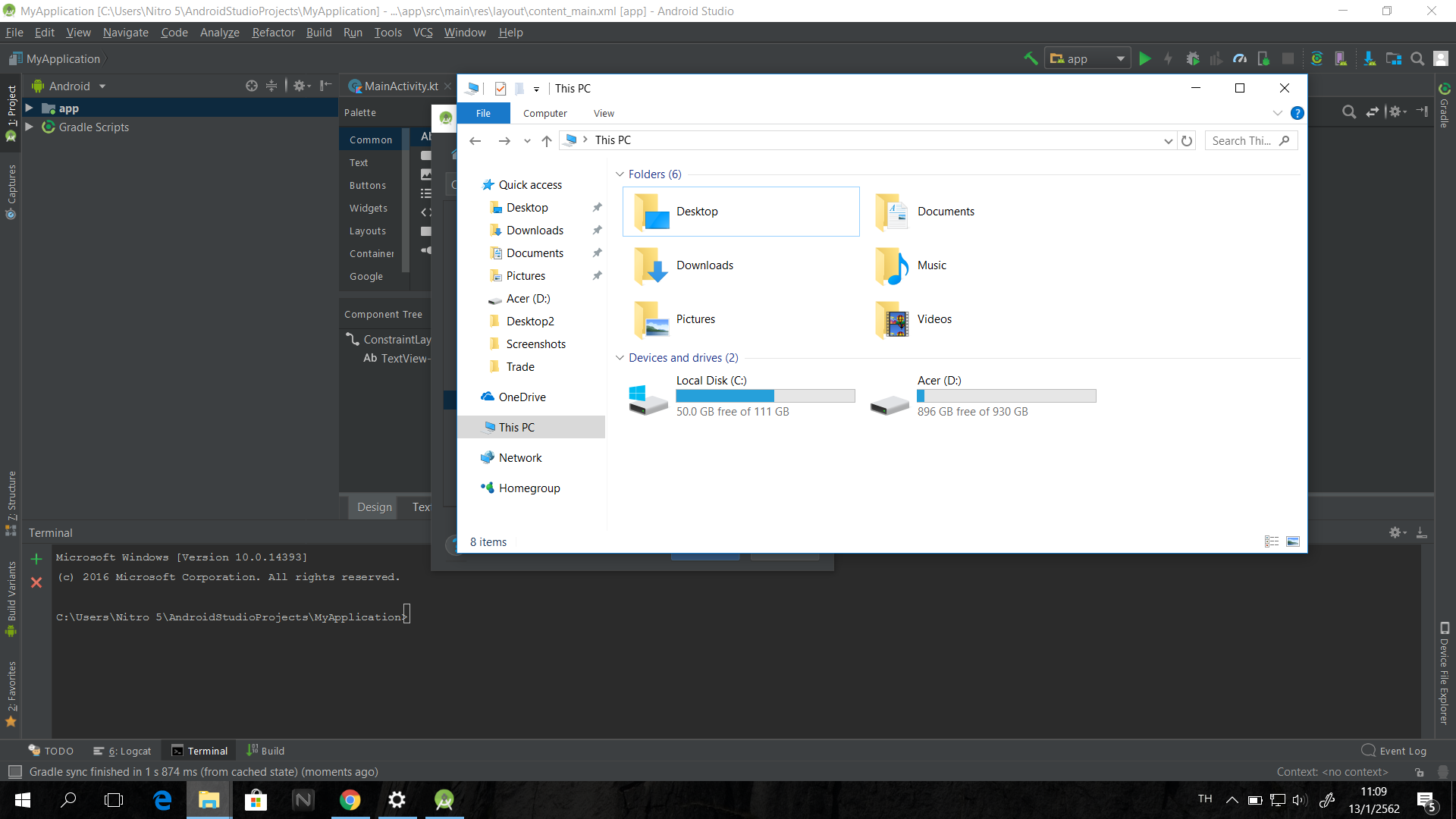Open the Android Profiler gauge icon
The image size is (1456, 819).
1240,58
